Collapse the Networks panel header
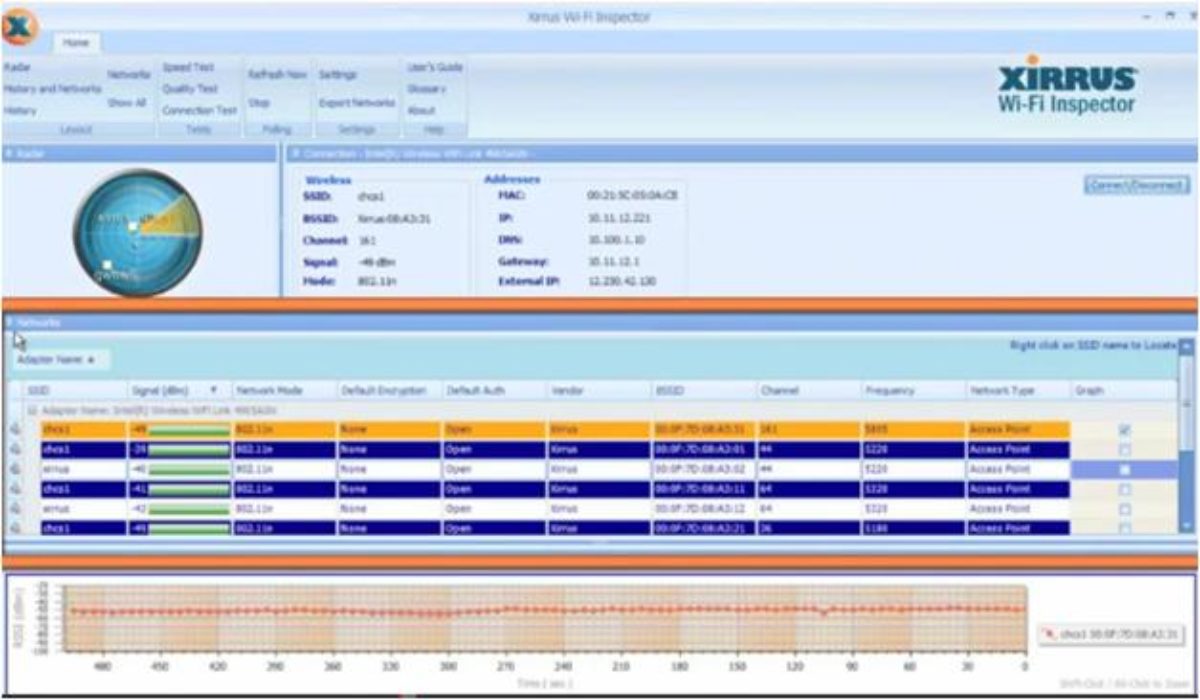1200x700 pixels. 600,323
